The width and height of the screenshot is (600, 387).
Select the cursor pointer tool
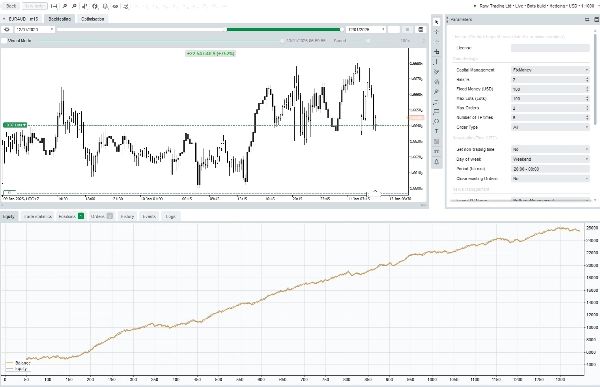tap(437, 22)
